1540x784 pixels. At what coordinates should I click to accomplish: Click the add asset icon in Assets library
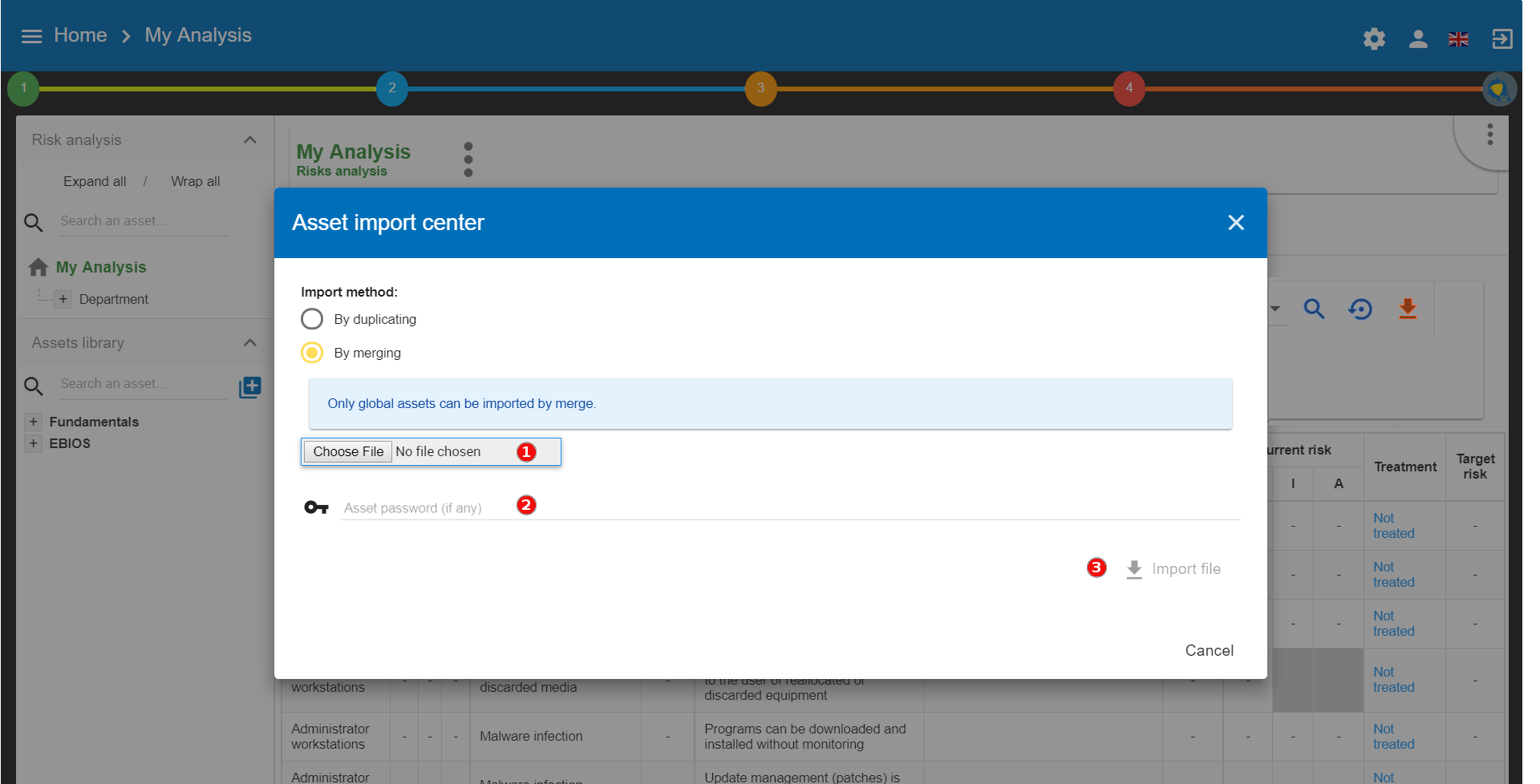[x=250, y=387]
